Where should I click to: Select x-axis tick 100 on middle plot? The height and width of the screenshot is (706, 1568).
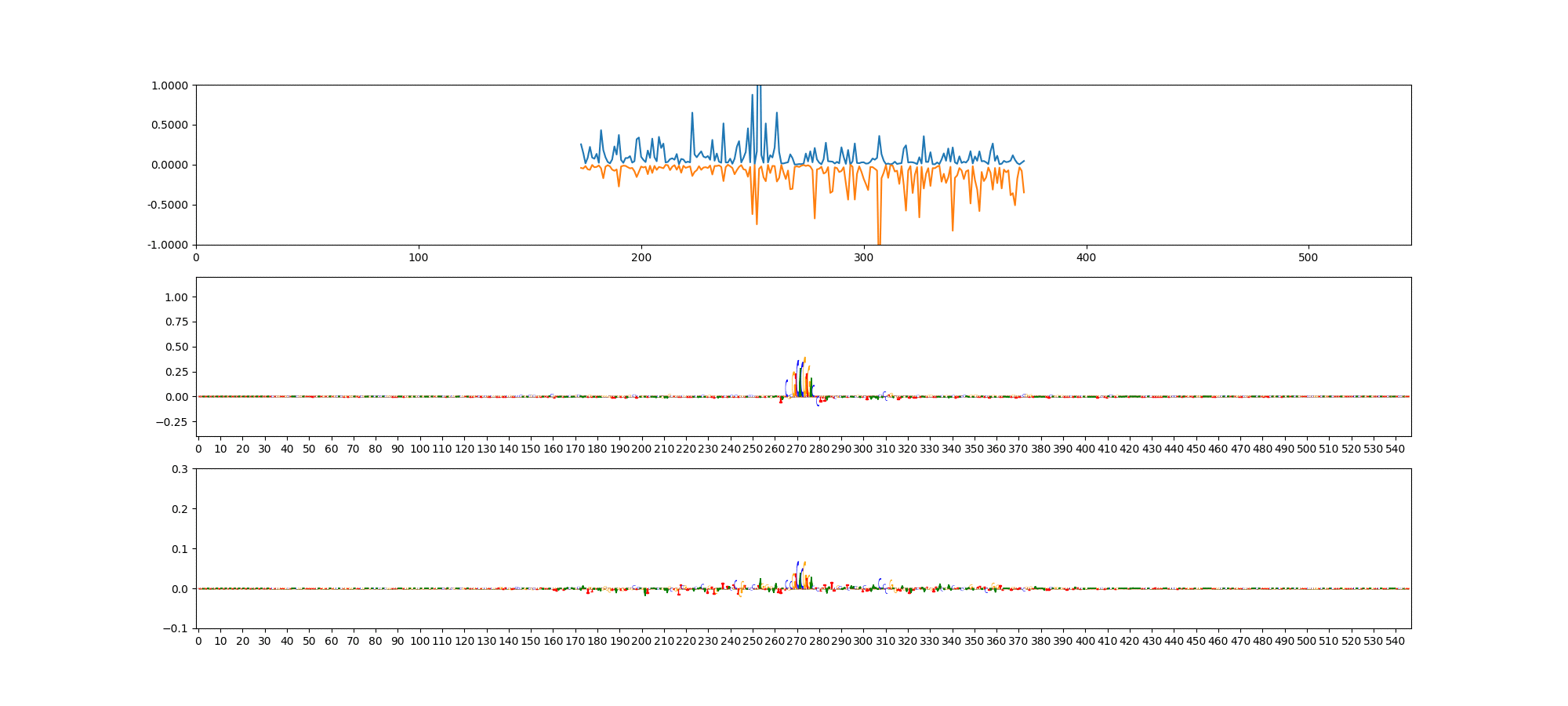pos(420,449)
